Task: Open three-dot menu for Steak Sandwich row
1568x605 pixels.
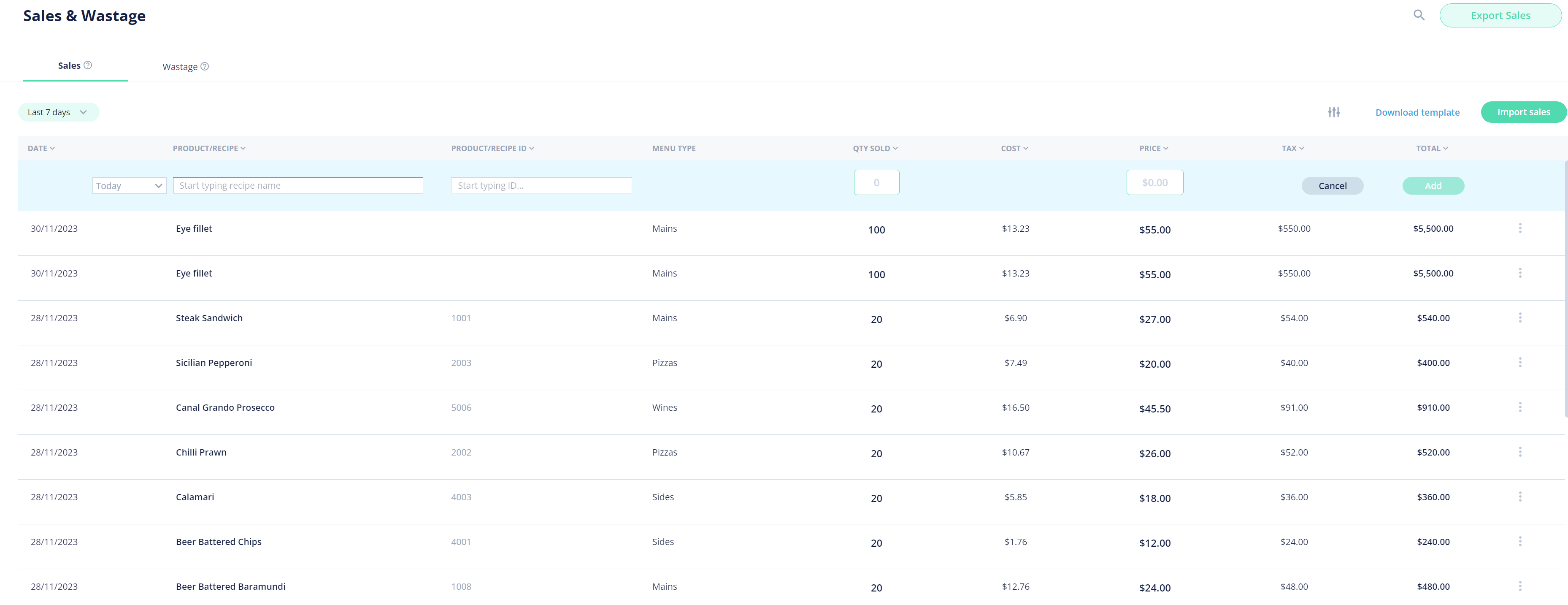Action: tap(1519, 318)
